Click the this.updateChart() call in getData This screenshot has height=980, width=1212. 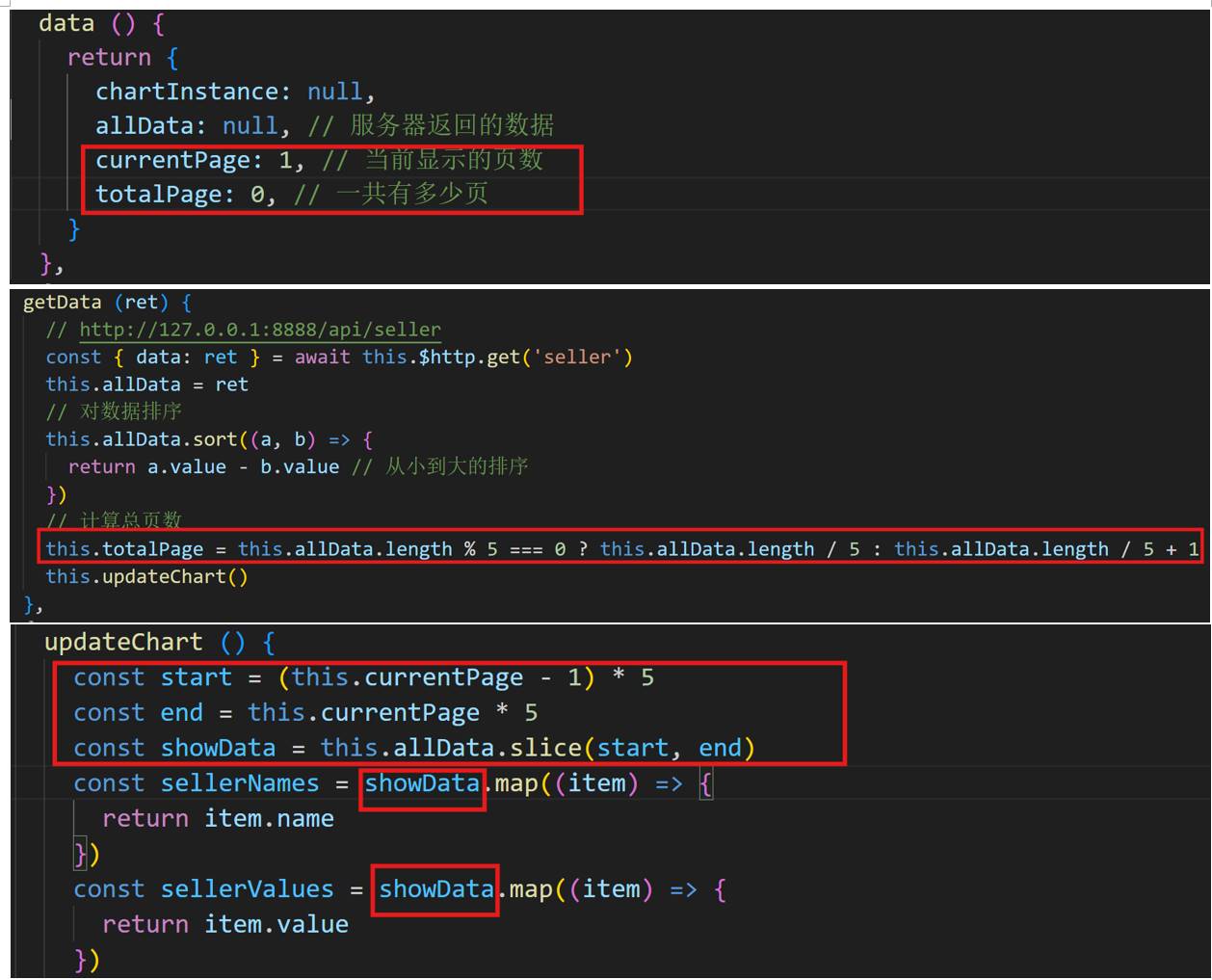pyautogui.click(x=146, y=576)
